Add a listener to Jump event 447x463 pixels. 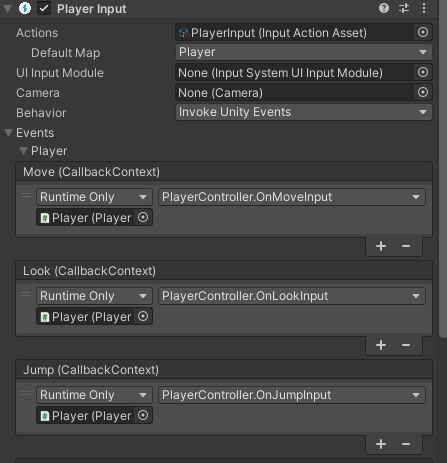[x=381, y=444]
